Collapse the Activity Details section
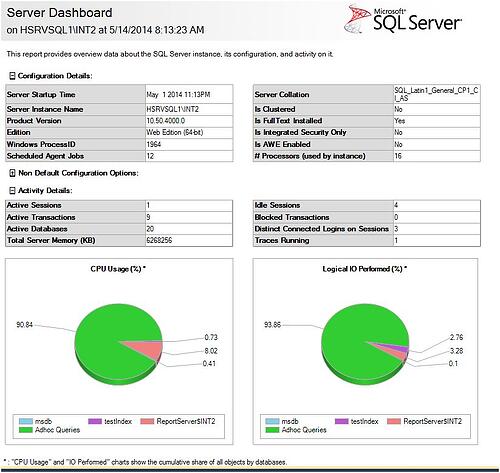Image resolution: width=500 pixels, height=473 pixels. point(12,191)
